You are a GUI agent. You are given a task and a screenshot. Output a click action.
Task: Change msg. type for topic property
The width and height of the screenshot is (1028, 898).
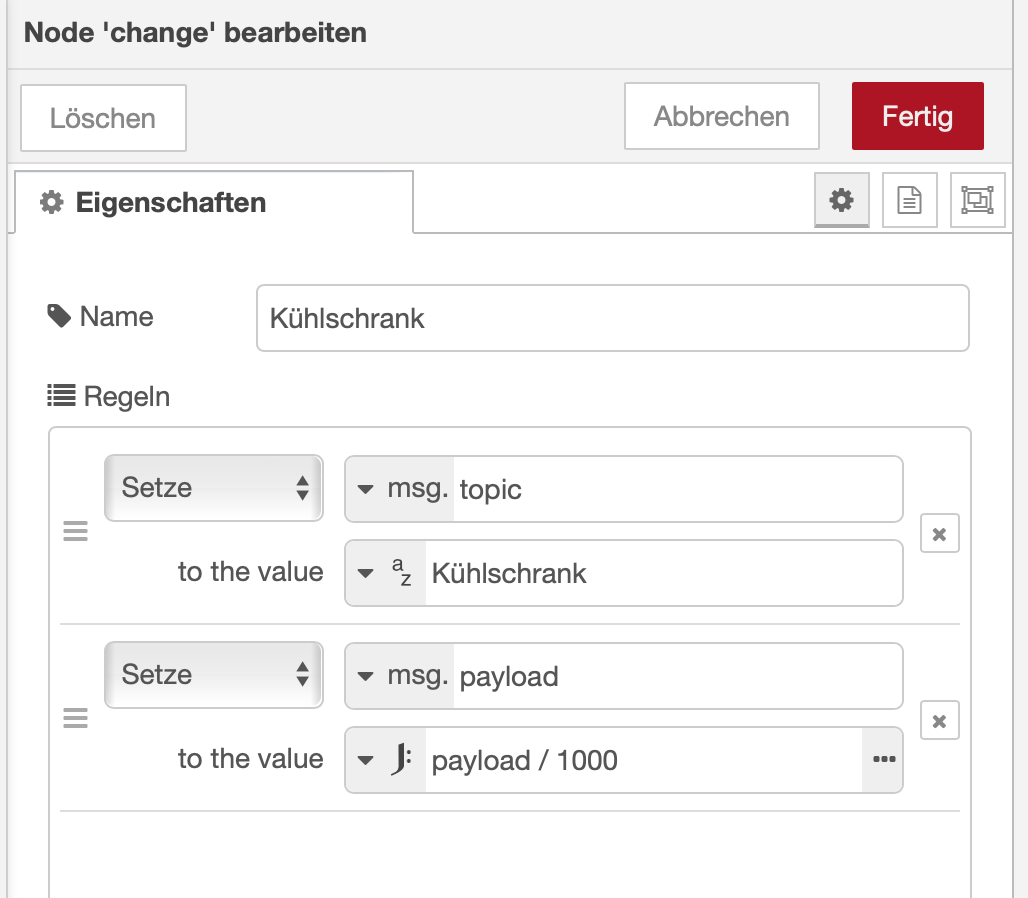click(x=400, y=489)
